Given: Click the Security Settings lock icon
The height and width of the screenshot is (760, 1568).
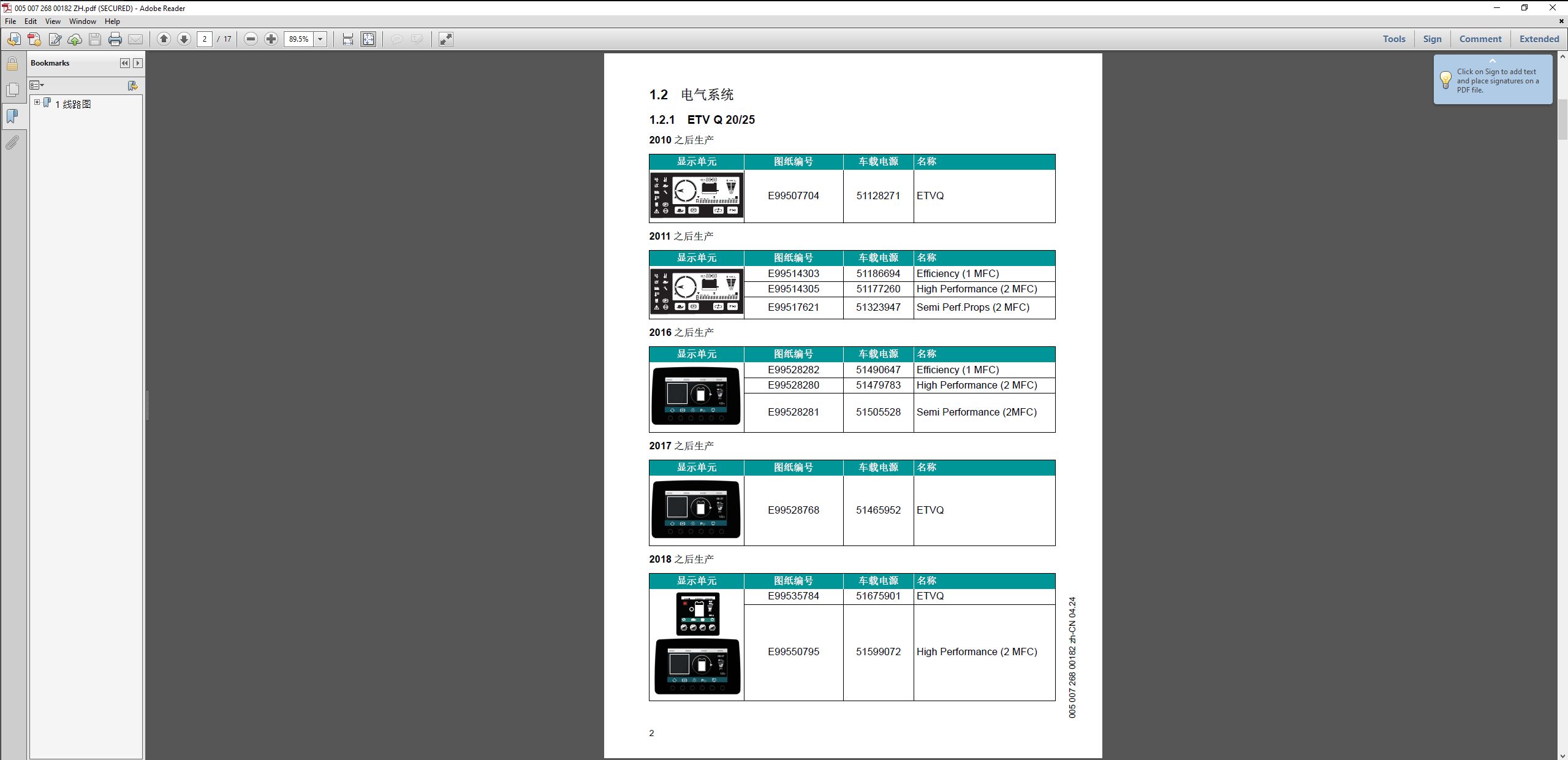Looking at the screenshot, I should click(x=12, y=64).
